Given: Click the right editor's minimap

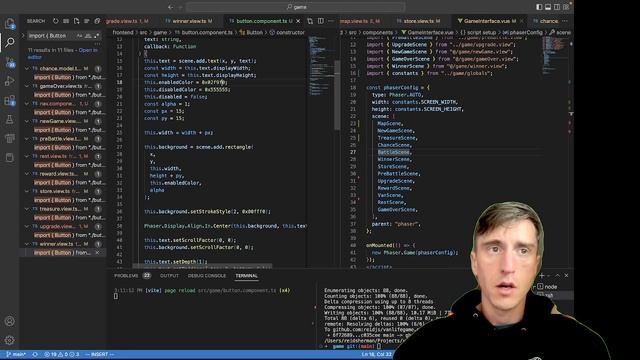Looking at the screenshot, I should click(x=553, y=55).
